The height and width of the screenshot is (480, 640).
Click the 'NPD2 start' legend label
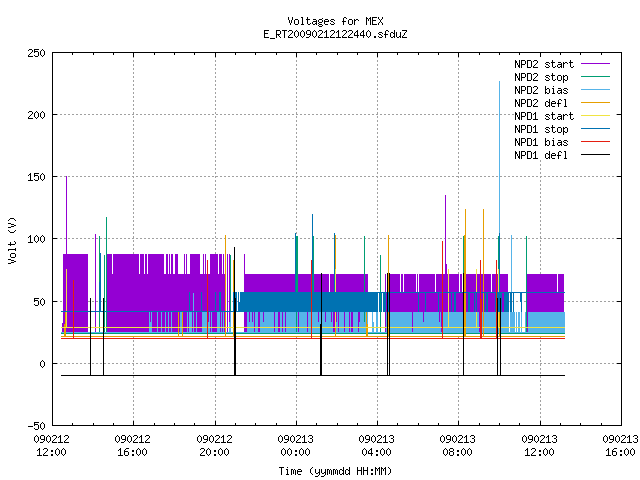point(544,64)
